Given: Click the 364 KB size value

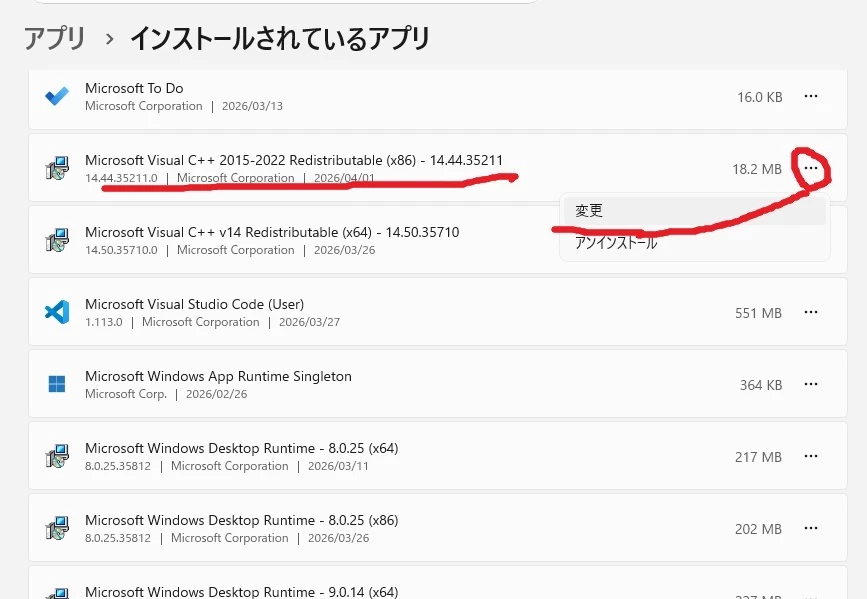Looking at the screenshot, I should click(x=761, y=385).
